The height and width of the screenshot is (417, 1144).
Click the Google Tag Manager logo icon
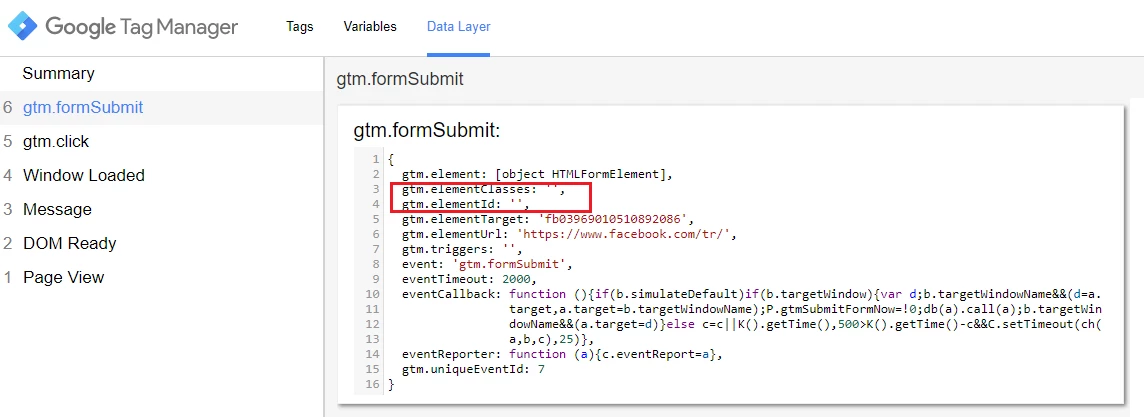click(23, 27)
